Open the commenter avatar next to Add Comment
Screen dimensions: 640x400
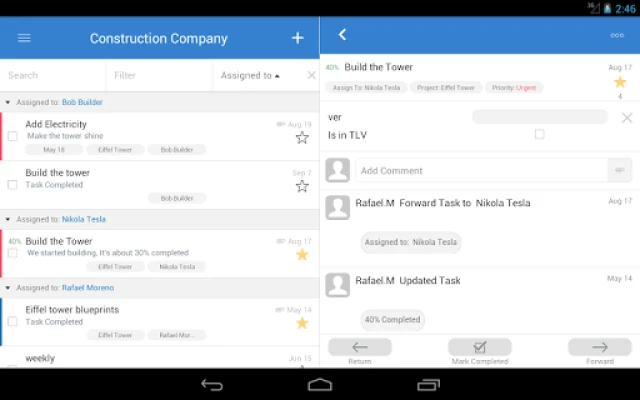338,170
